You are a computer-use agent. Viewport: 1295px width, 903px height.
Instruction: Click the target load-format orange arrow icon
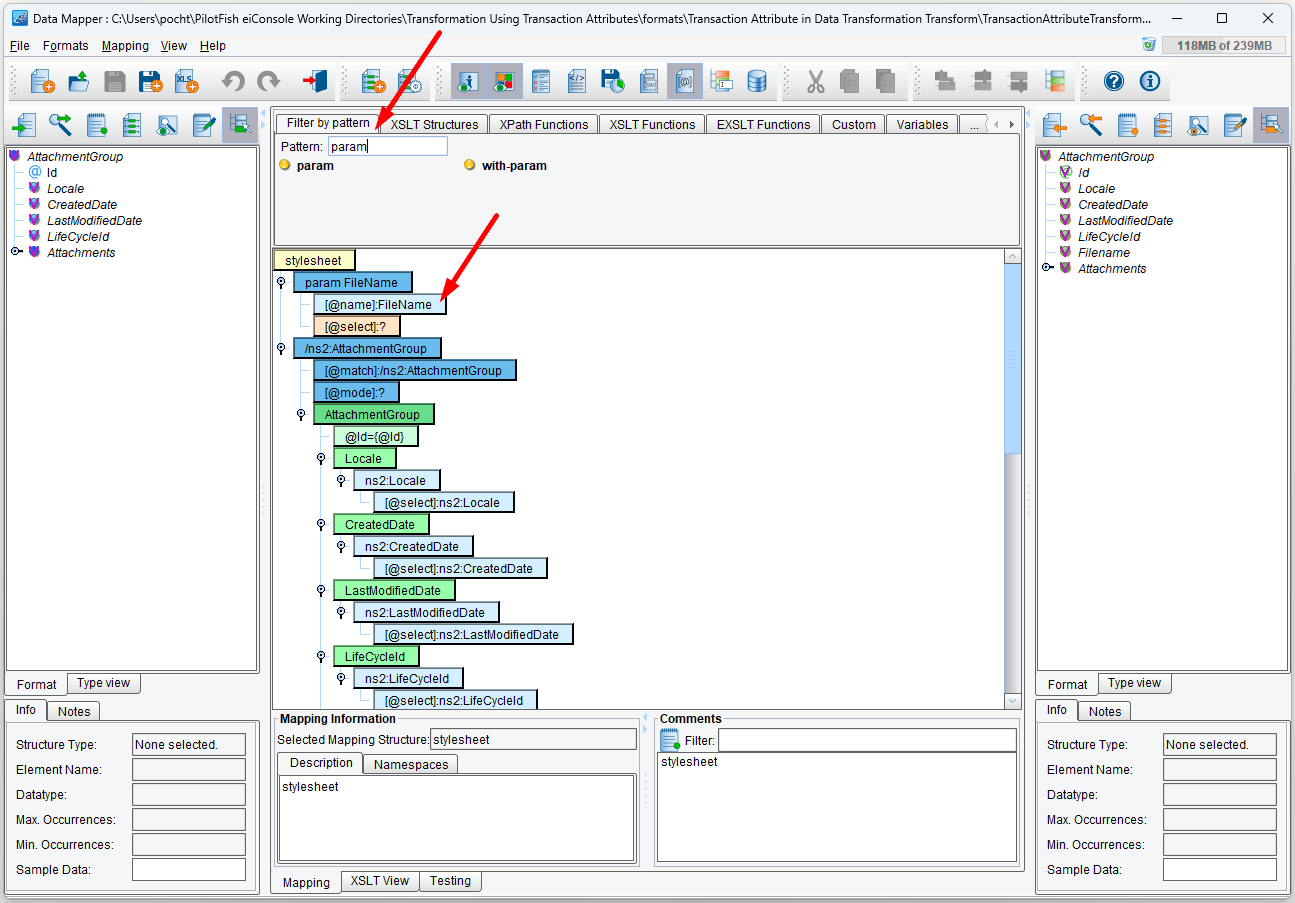[1055, 125]
